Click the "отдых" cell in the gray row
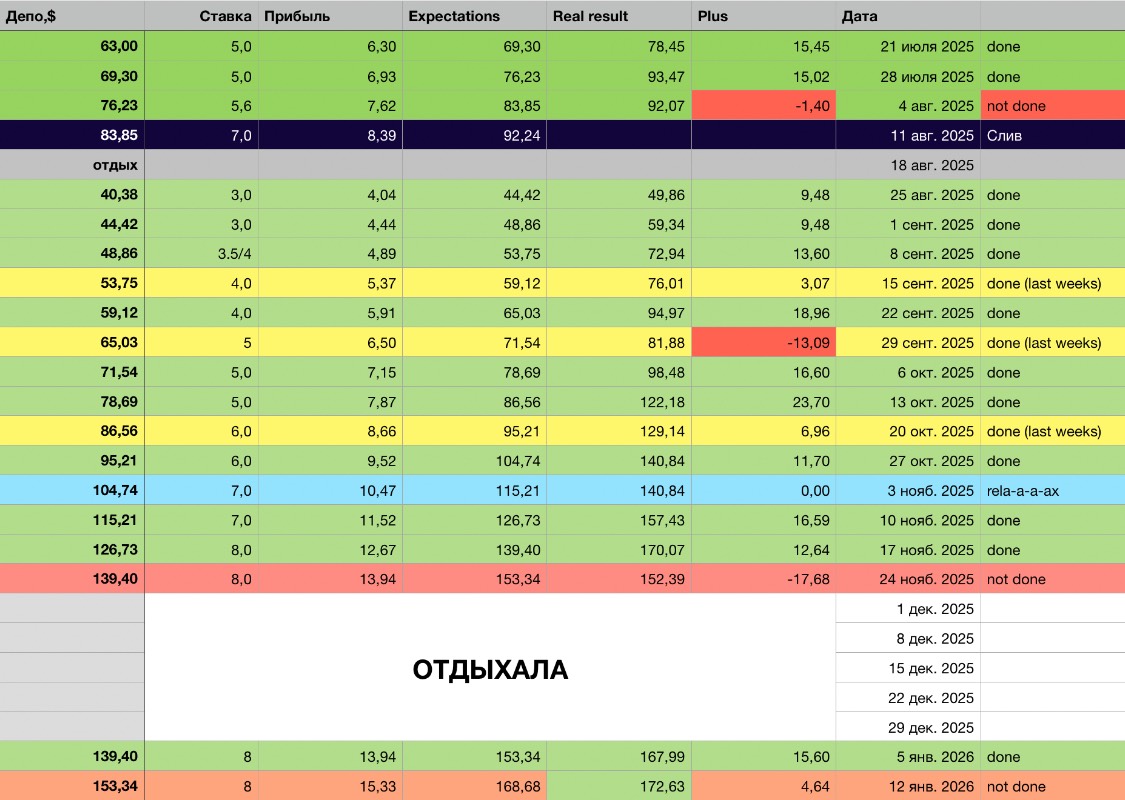The height and width of the screenshot is (800, 1125). [72, 165]
